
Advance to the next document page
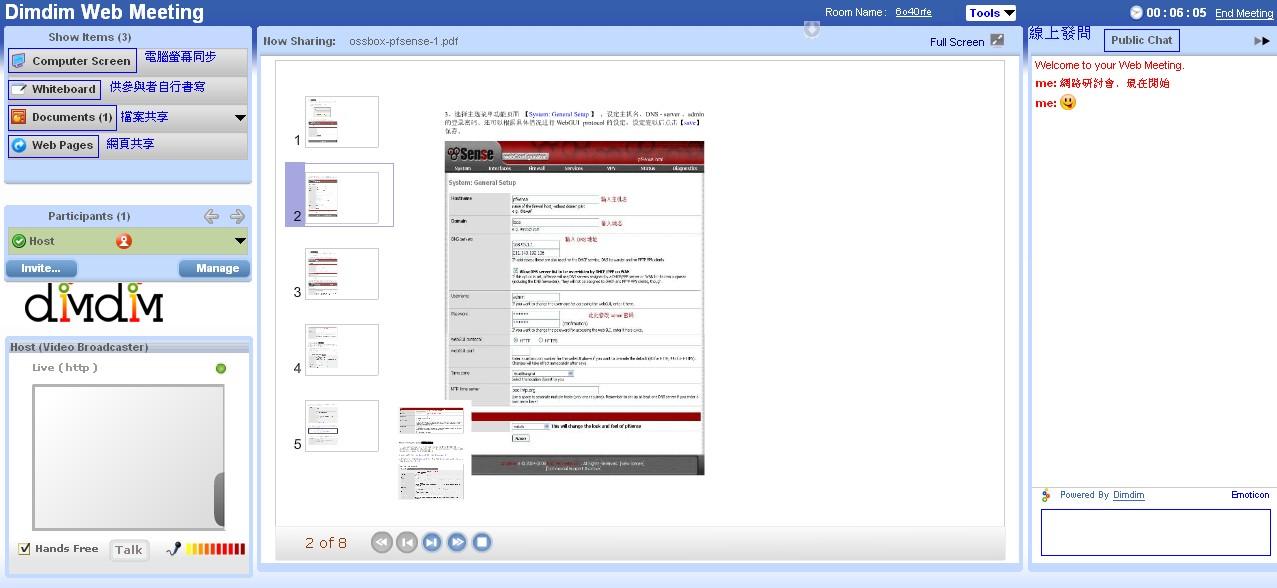[x=431, y=542]
